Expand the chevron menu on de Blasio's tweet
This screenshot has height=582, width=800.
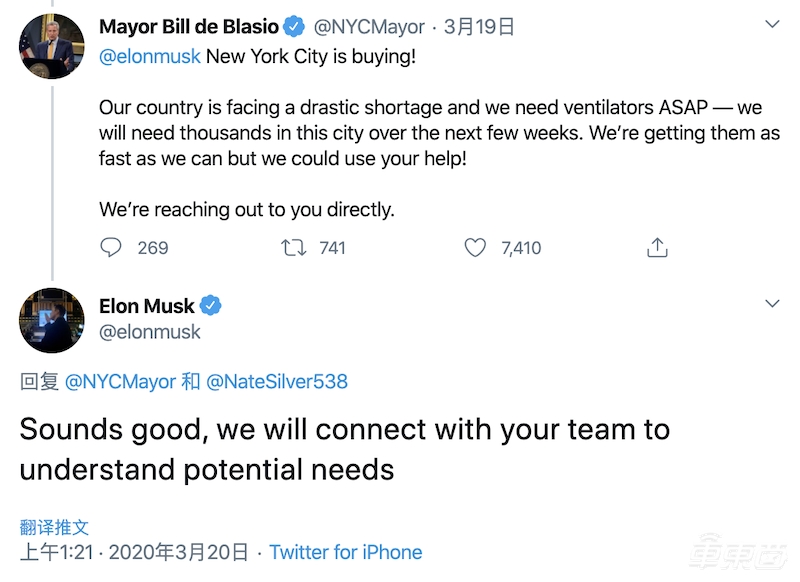[x=771, y=23]
